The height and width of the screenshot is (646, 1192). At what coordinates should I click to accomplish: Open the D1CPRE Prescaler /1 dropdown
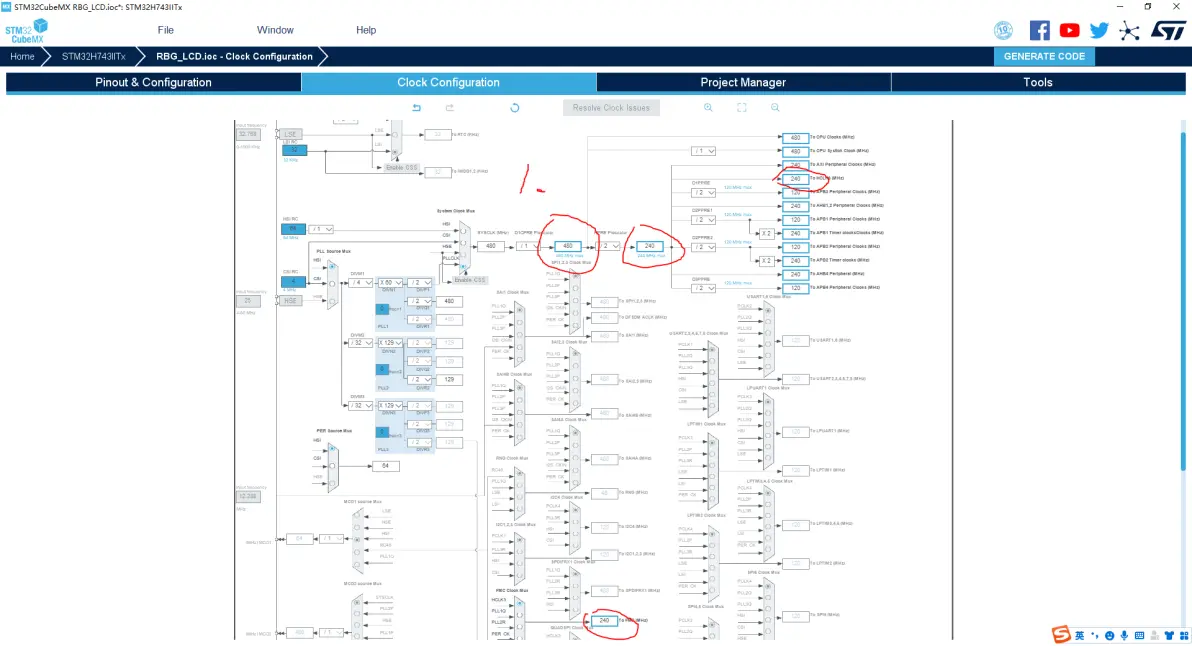[526, 246]
